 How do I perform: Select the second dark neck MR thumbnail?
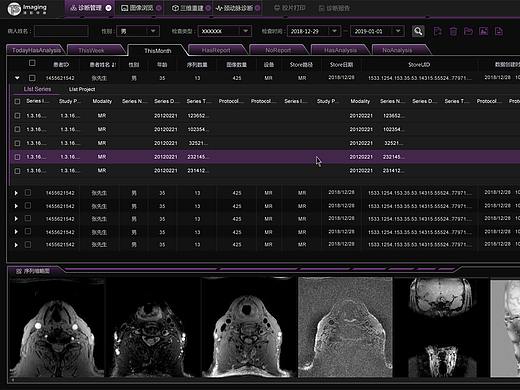pyautogui.click(x=153, y=327)
